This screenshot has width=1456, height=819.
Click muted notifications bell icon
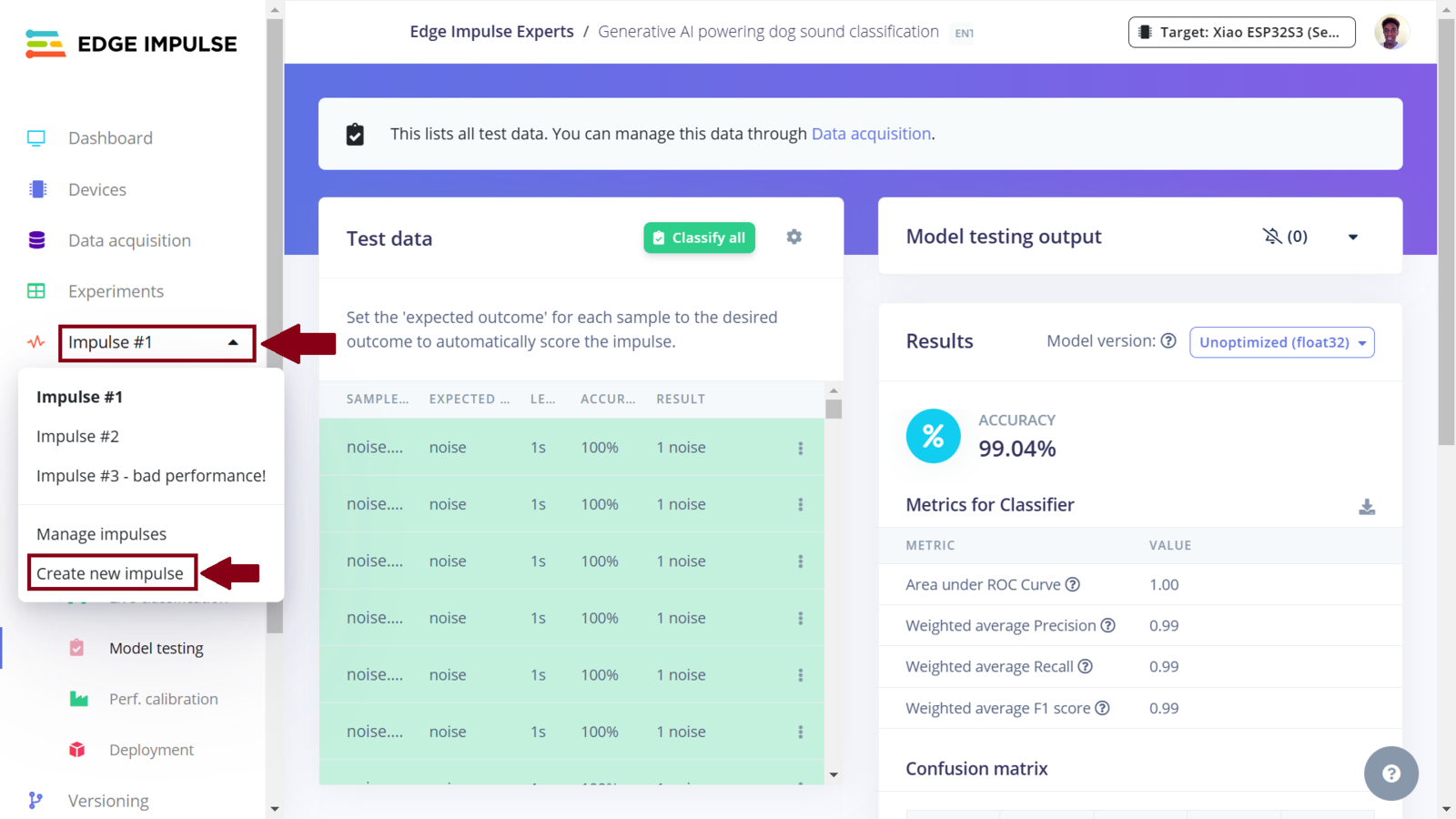pos(1271,237)
